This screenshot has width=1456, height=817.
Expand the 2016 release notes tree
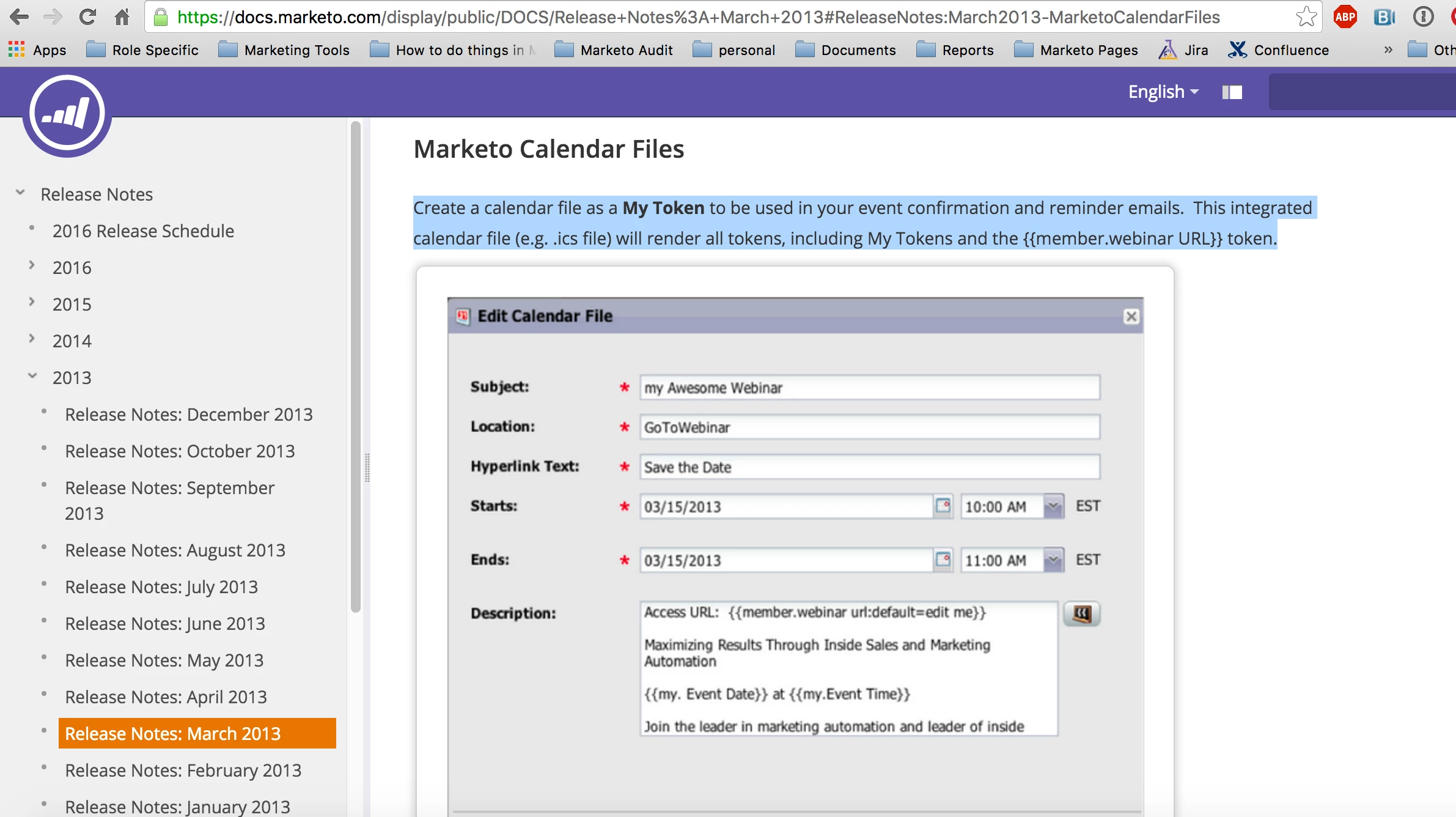(32, 266)
